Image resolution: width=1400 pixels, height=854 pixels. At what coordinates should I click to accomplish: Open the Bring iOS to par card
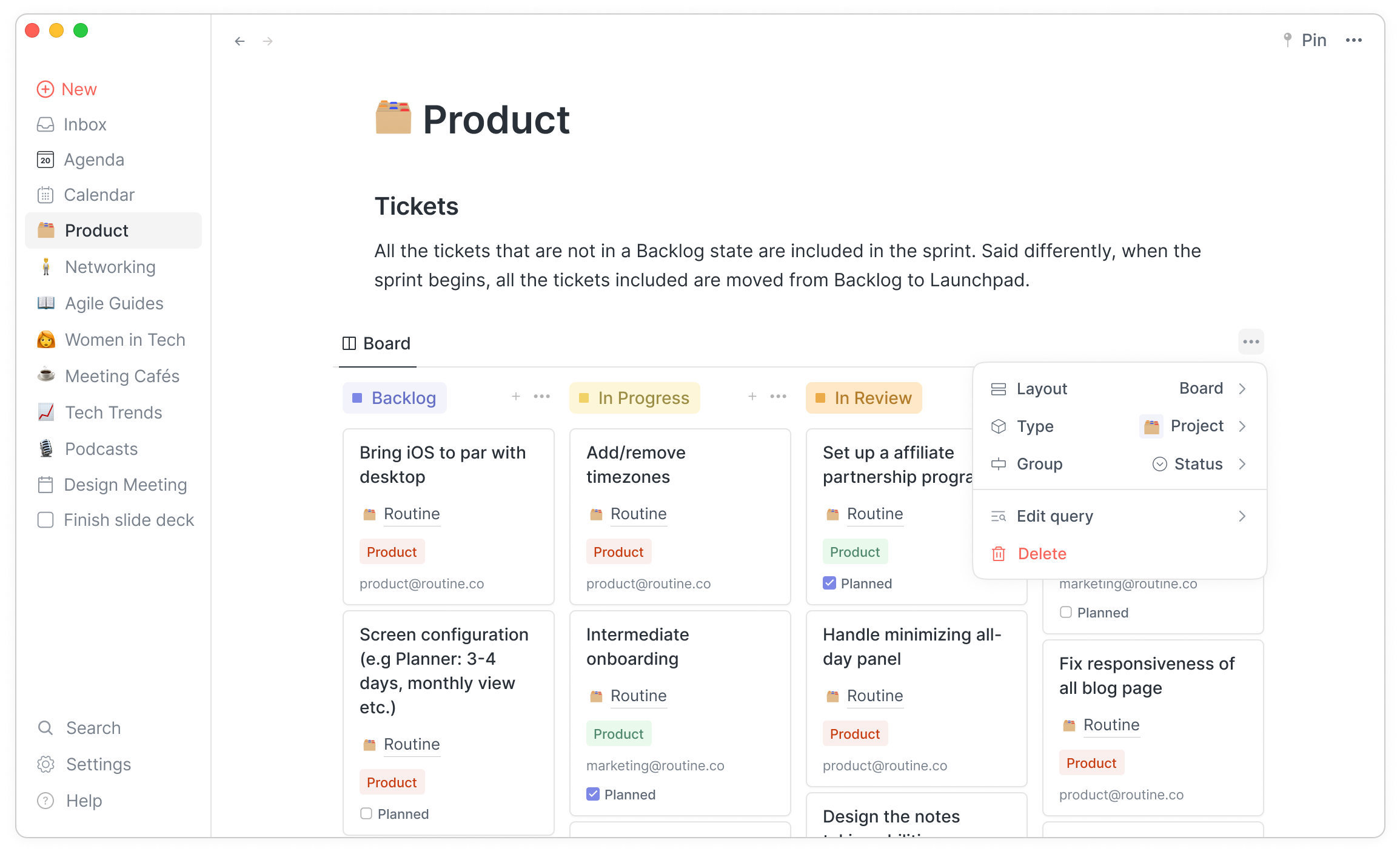point(443,465)
